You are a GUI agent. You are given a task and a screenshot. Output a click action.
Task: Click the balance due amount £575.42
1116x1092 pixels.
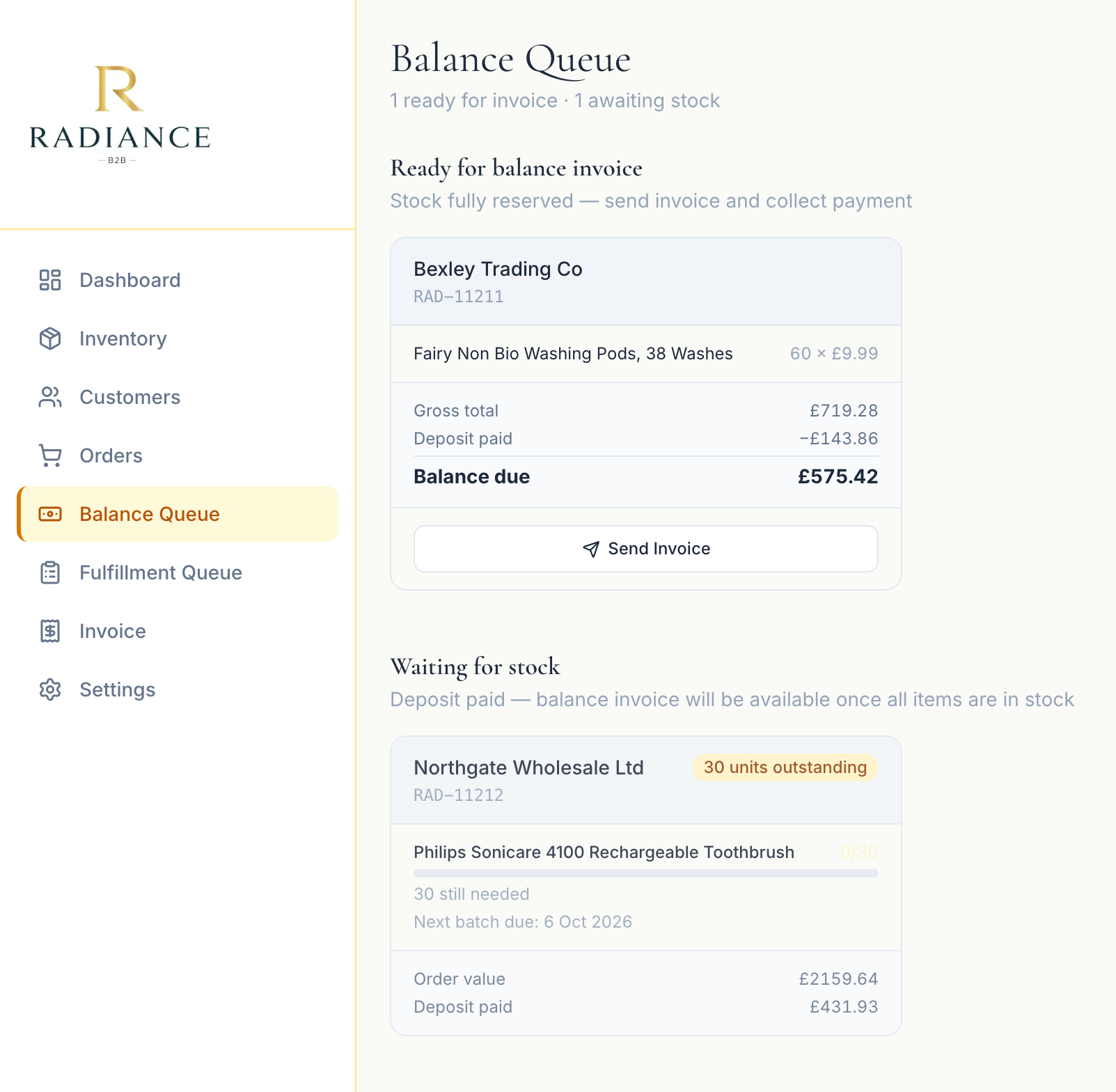click(838, 476)
